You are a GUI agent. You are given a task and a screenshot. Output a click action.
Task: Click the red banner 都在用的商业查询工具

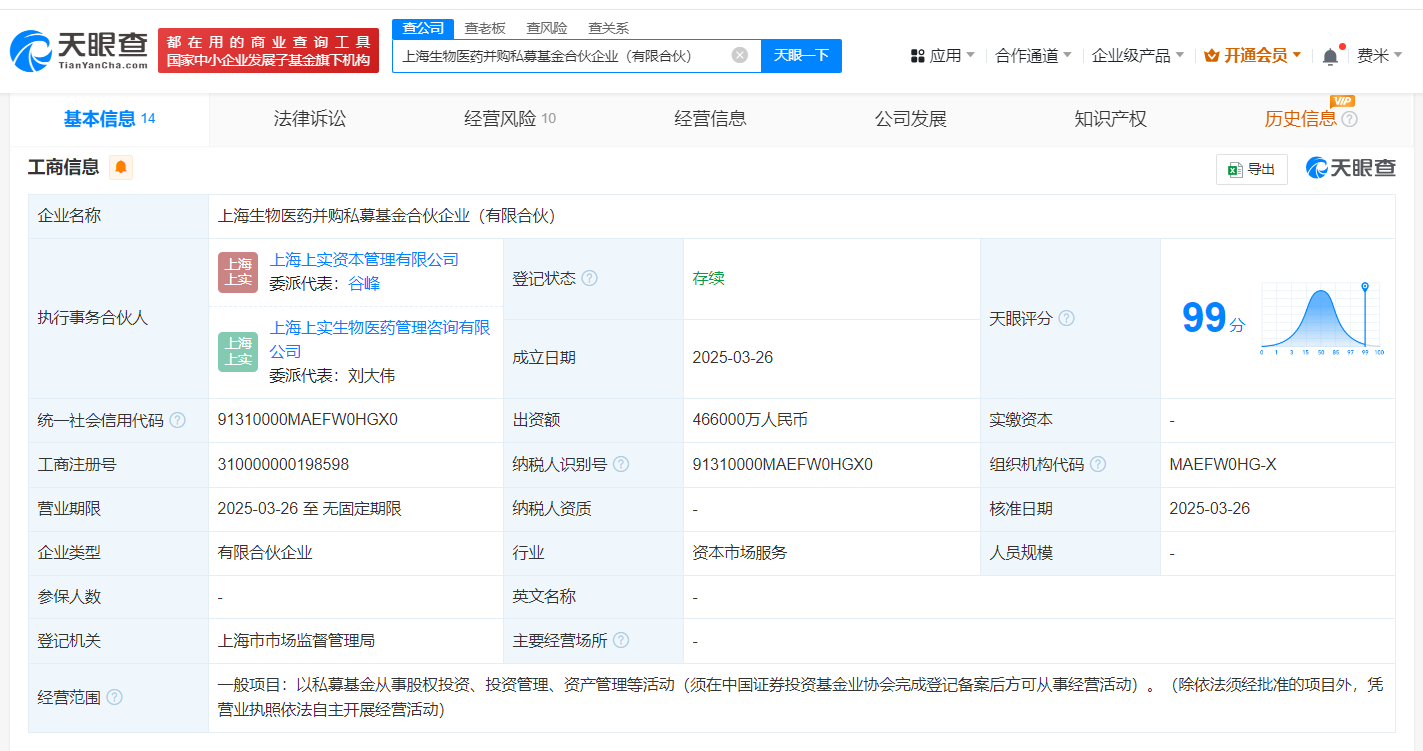pyautogui.click(x=268, y=50)
